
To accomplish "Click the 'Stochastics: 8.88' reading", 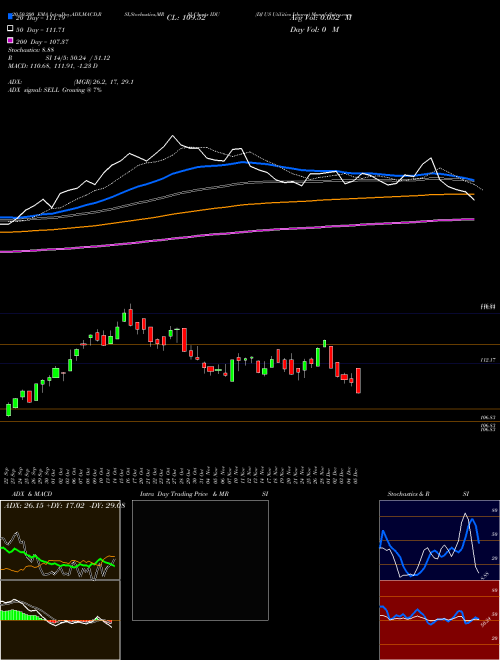I will [x=31, y=50].
